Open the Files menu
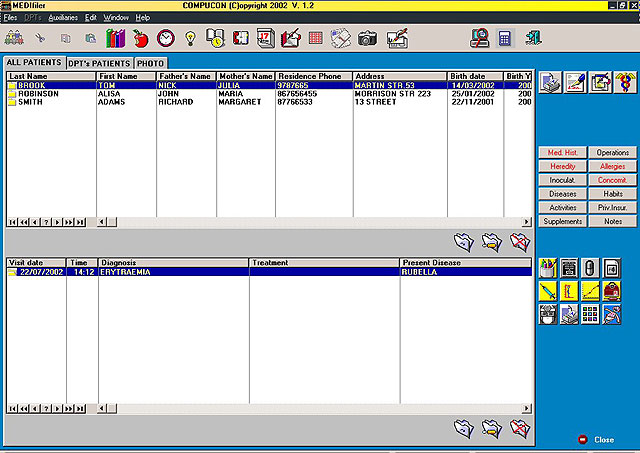 (11, 18)
